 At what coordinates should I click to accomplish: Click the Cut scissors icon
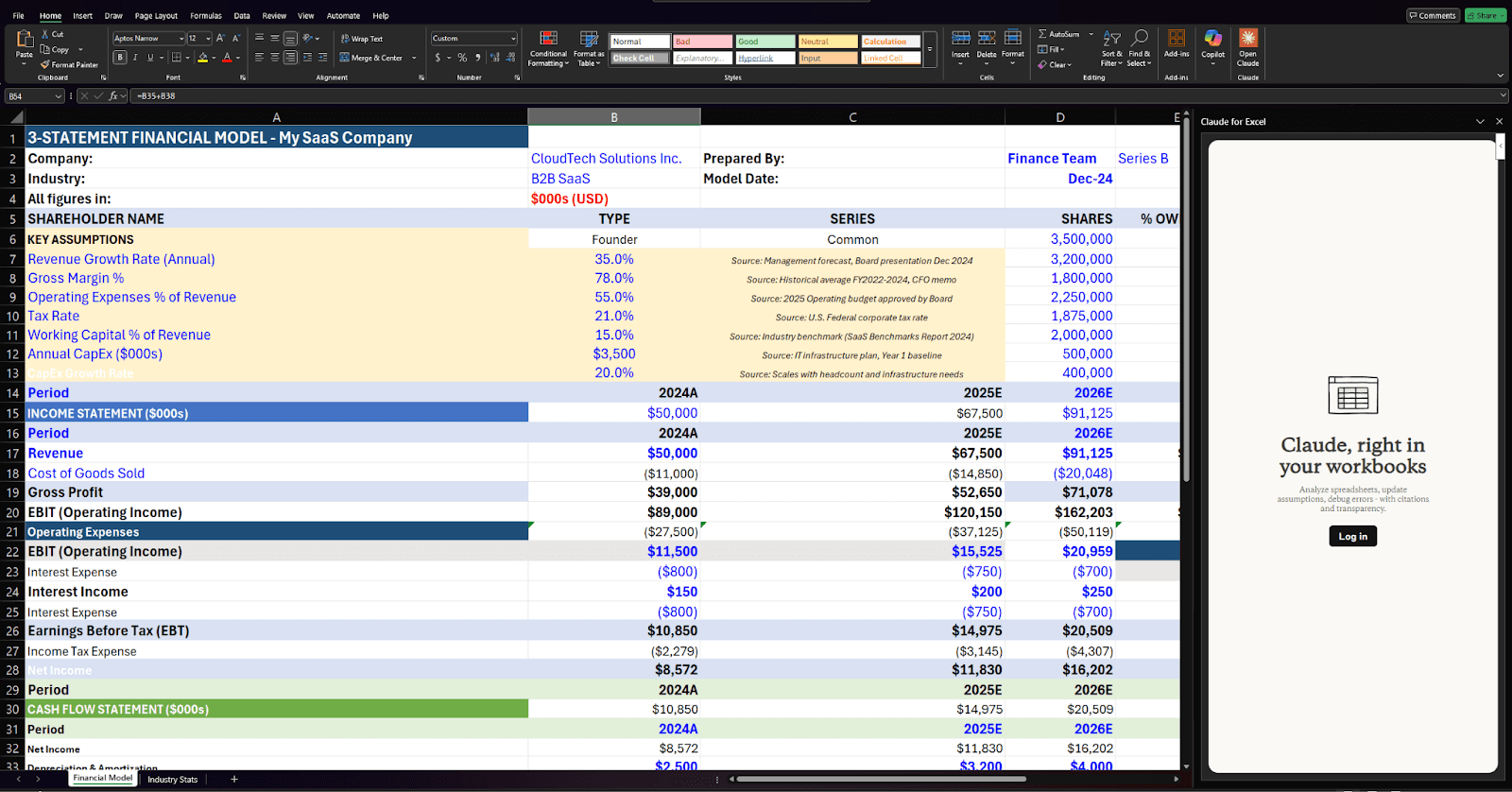(45, 34)
